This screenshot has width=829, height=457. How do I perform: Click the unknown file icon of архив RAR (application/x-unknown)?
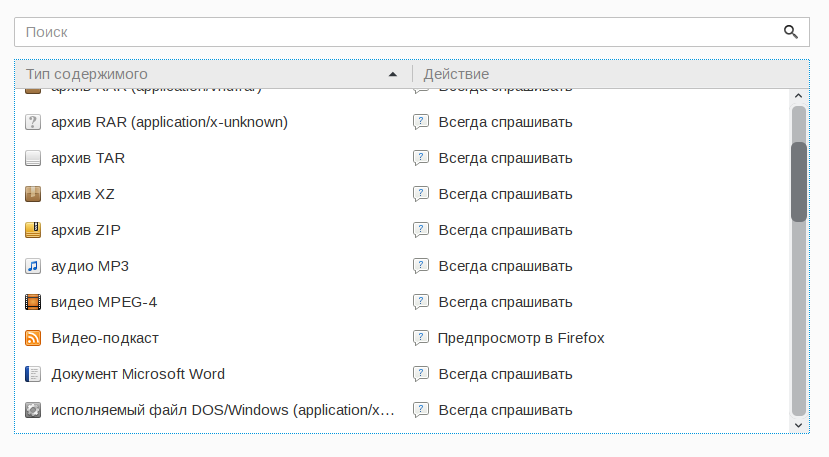pos(33,122)
